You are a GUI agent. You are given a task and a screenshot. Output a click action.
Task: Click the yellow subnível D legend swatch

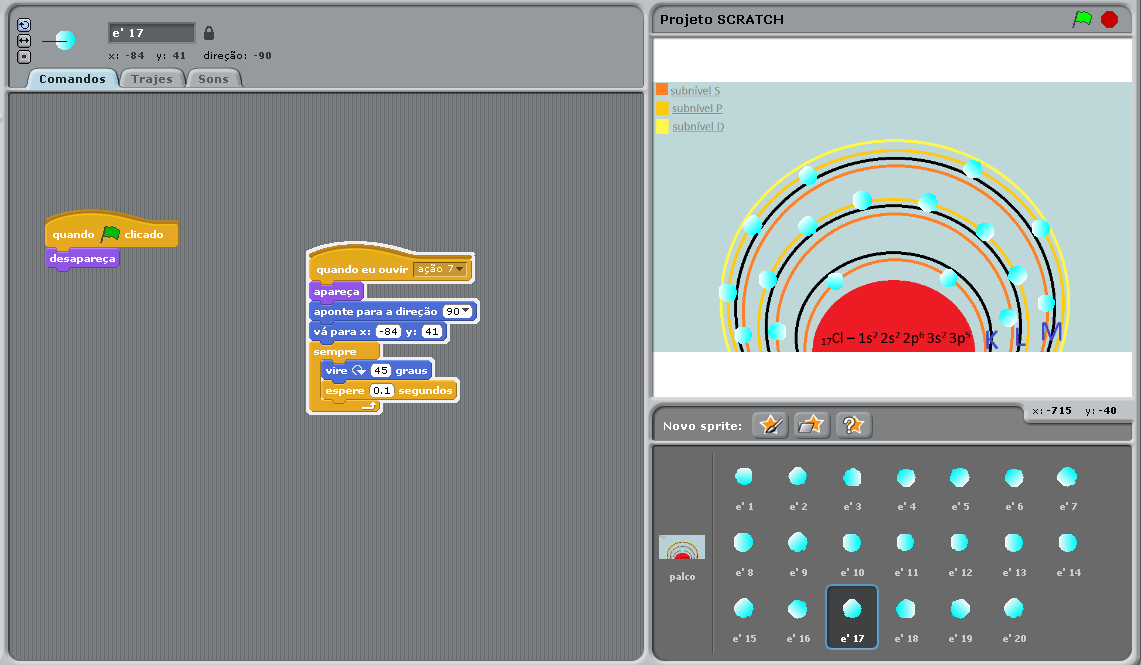(662, 126)
